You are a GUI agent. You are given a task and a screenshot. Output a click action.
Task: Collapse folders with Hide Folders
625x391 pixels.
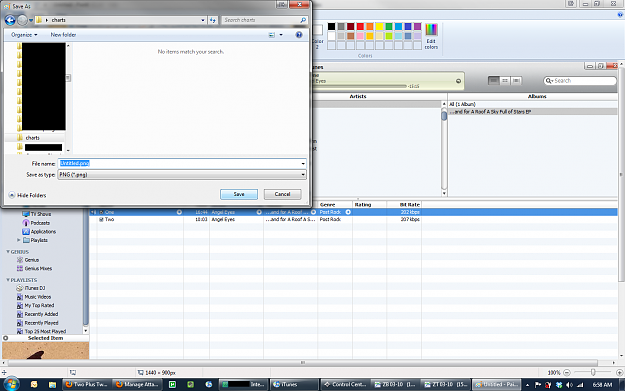[x=28, y=195]
